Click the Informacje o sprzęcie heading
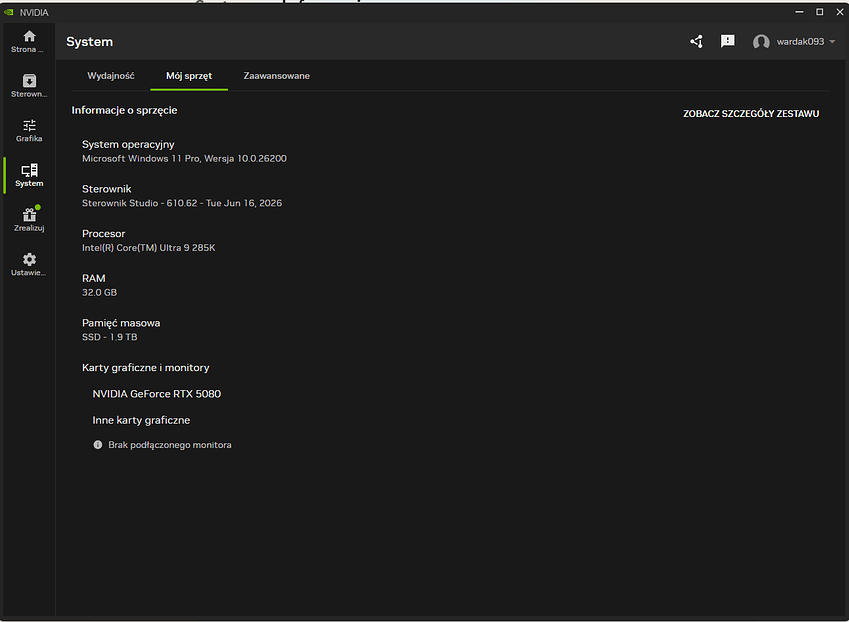 point(125,110)
